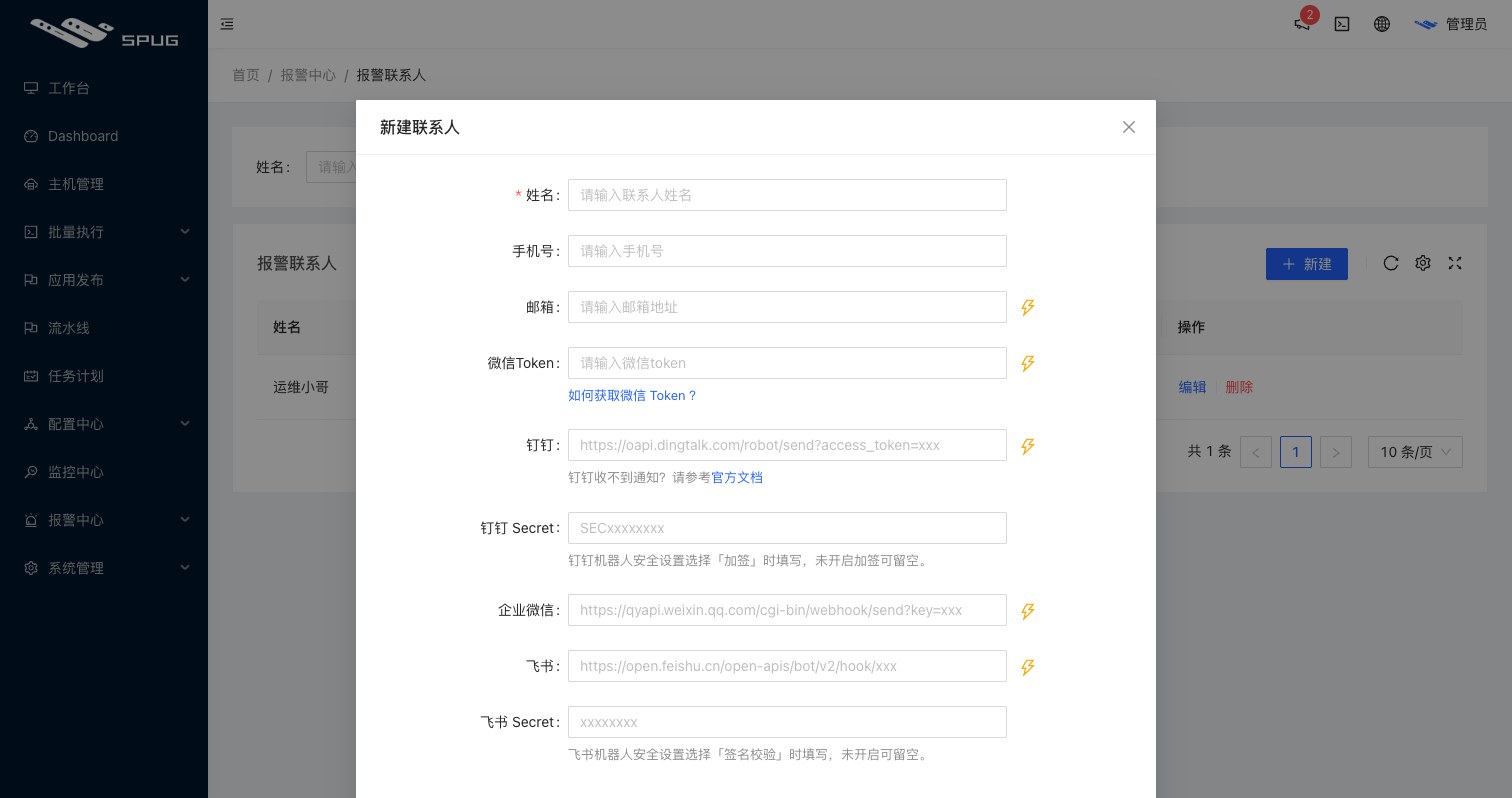
Task: Toggle fullscreen for the table
Action: (x=1455, y=263)
